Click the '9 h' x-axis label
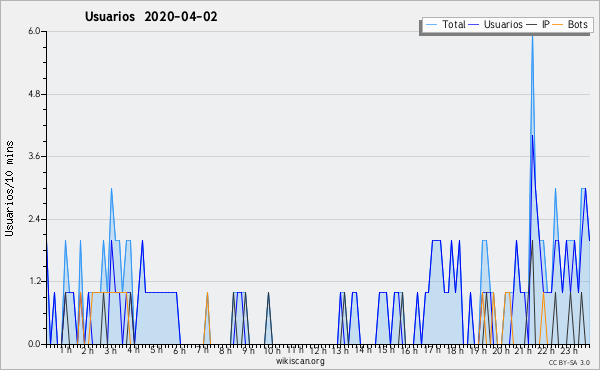600x370 pixels. [248, 351]
